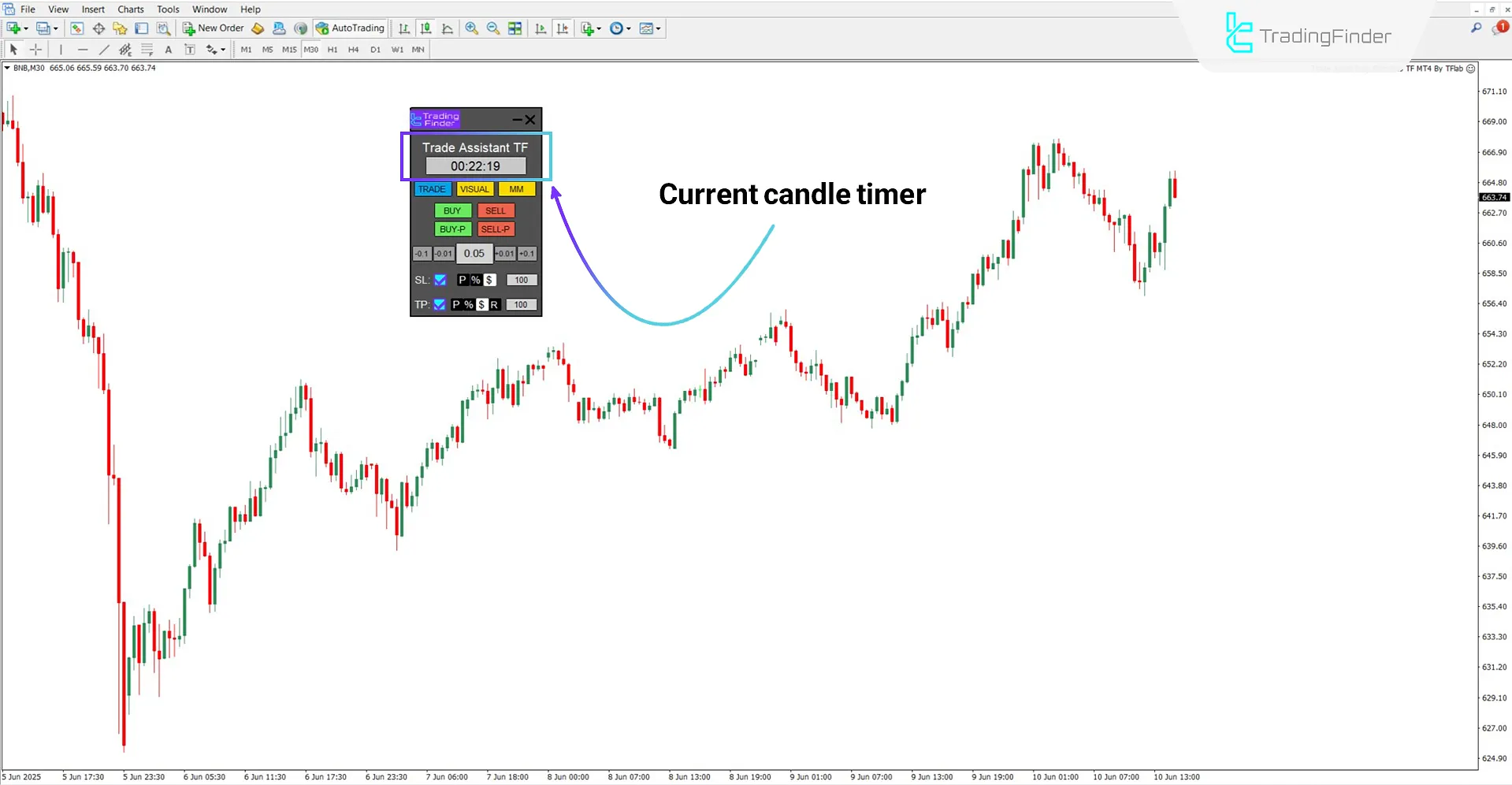The image size is (1512, 785).
Task: Toggle the AutoTrading button
Action: coord(349,28)
